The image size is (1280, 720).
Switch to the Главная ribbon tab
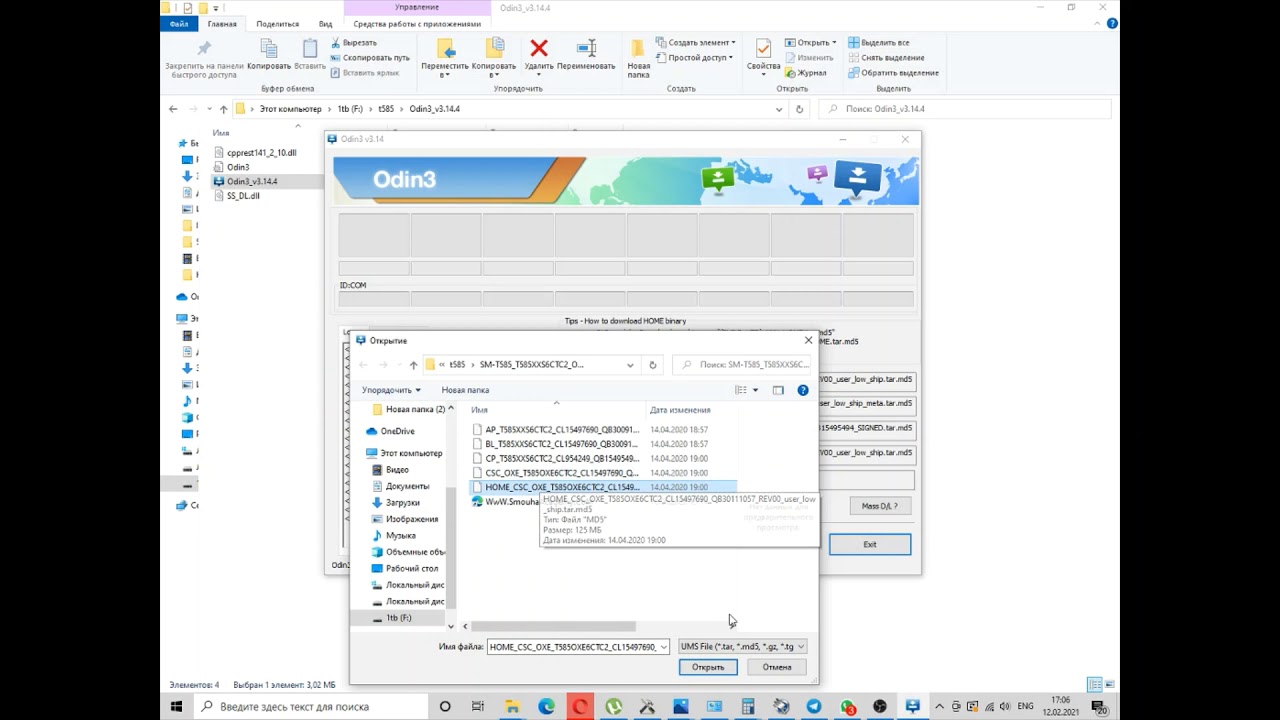(x=222, y=24)
